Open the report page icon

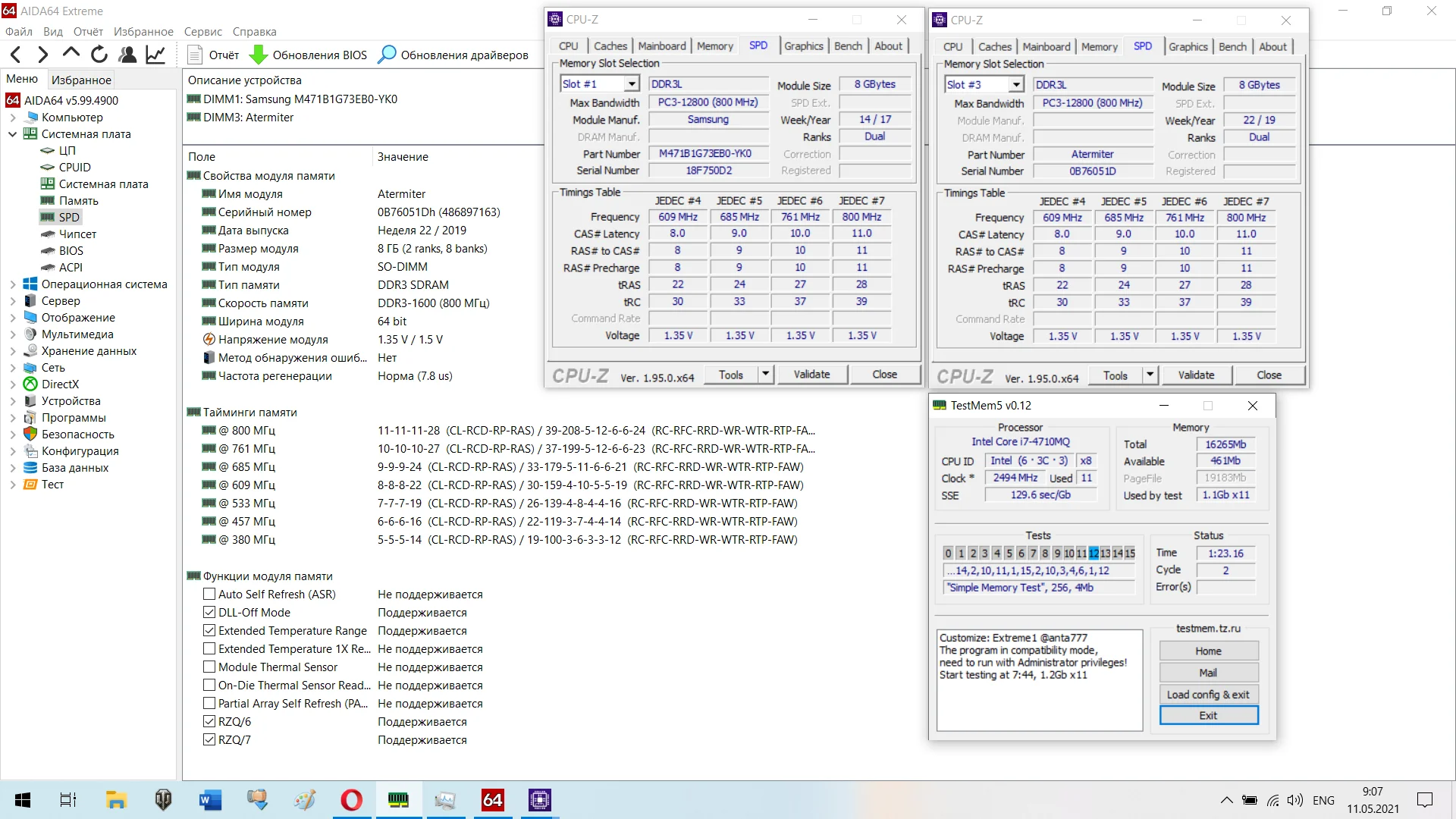195,55
